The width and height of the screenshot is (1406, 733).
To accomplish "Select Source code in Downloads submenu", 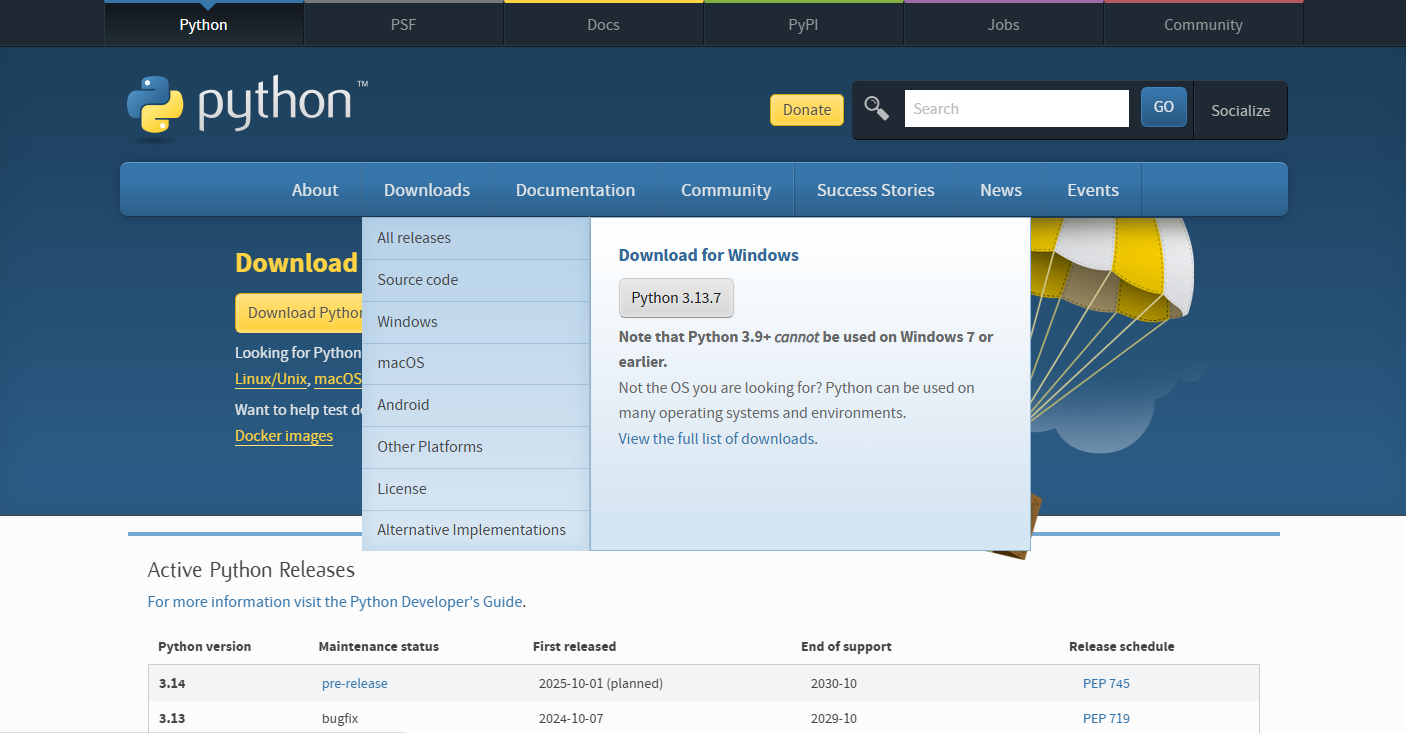I will pos(476,280).
